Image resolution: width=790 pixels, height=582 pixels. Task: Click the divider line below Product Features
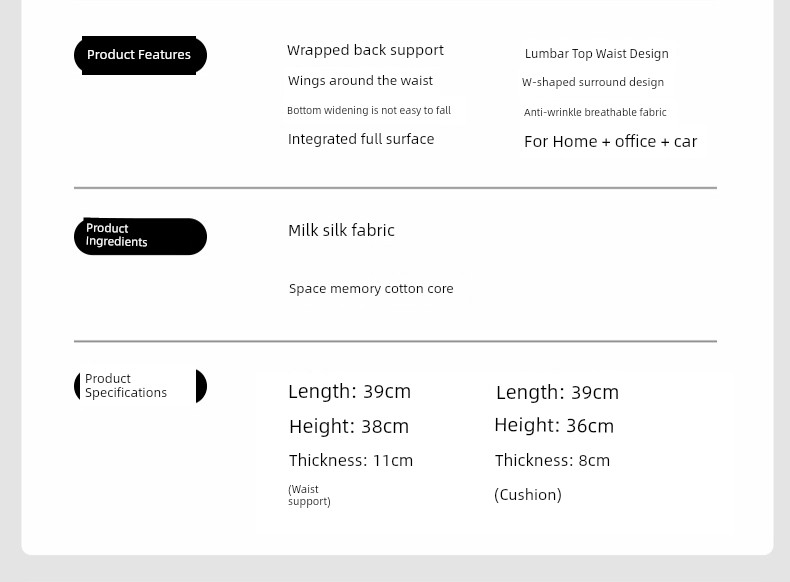click(396, 188)
